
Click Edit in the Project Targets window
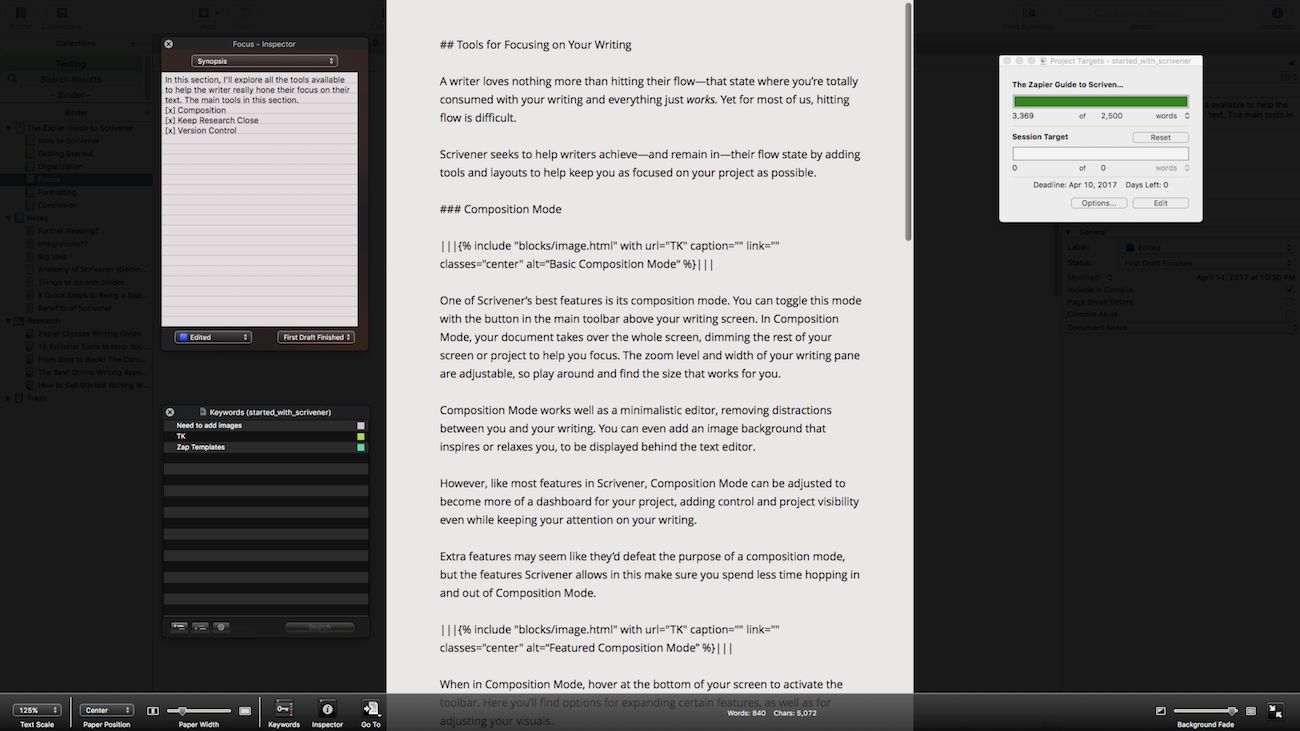[x=1160, y=203]
